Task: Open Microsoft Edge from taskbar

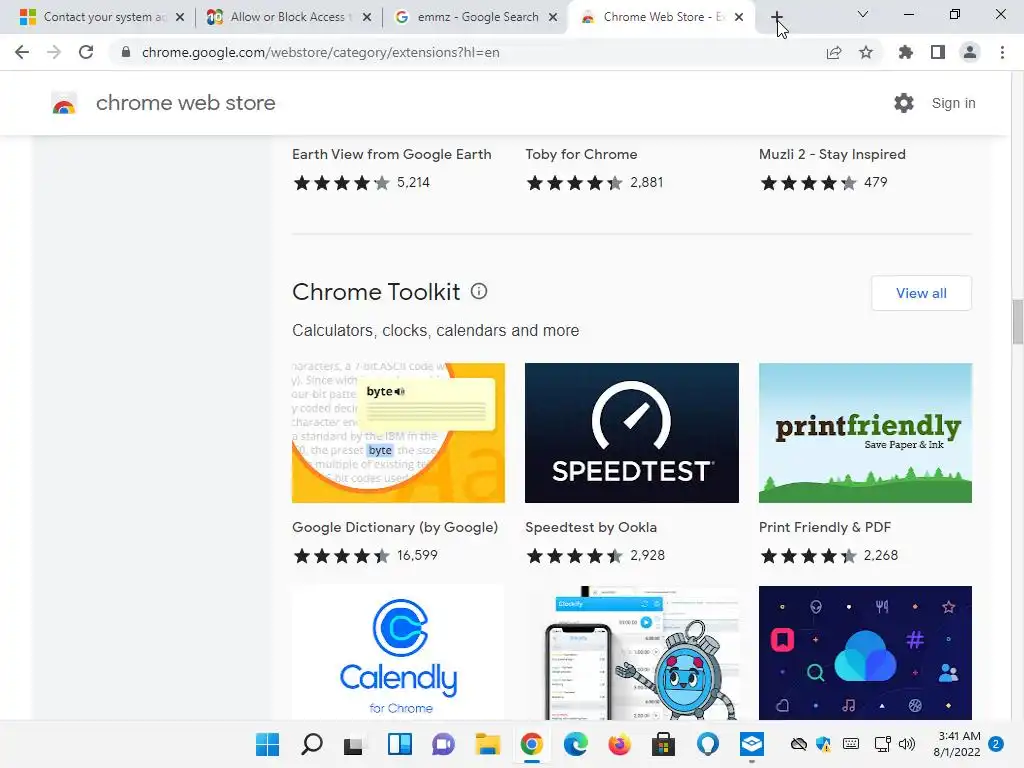Action: pos(575,744)
